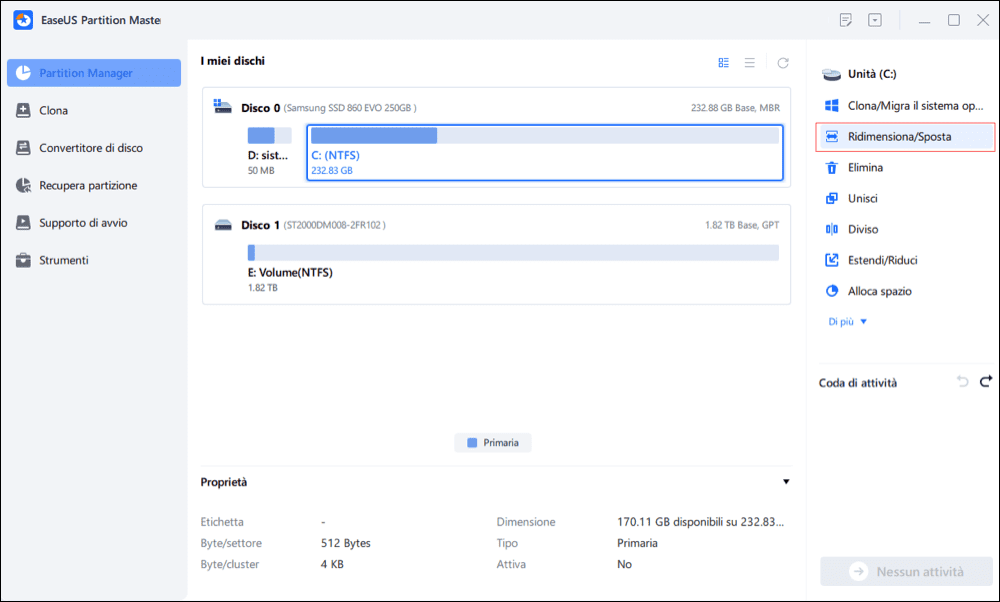
Task: Click the 1.82 TB Base, GPT label
Action: coord(742,225)
